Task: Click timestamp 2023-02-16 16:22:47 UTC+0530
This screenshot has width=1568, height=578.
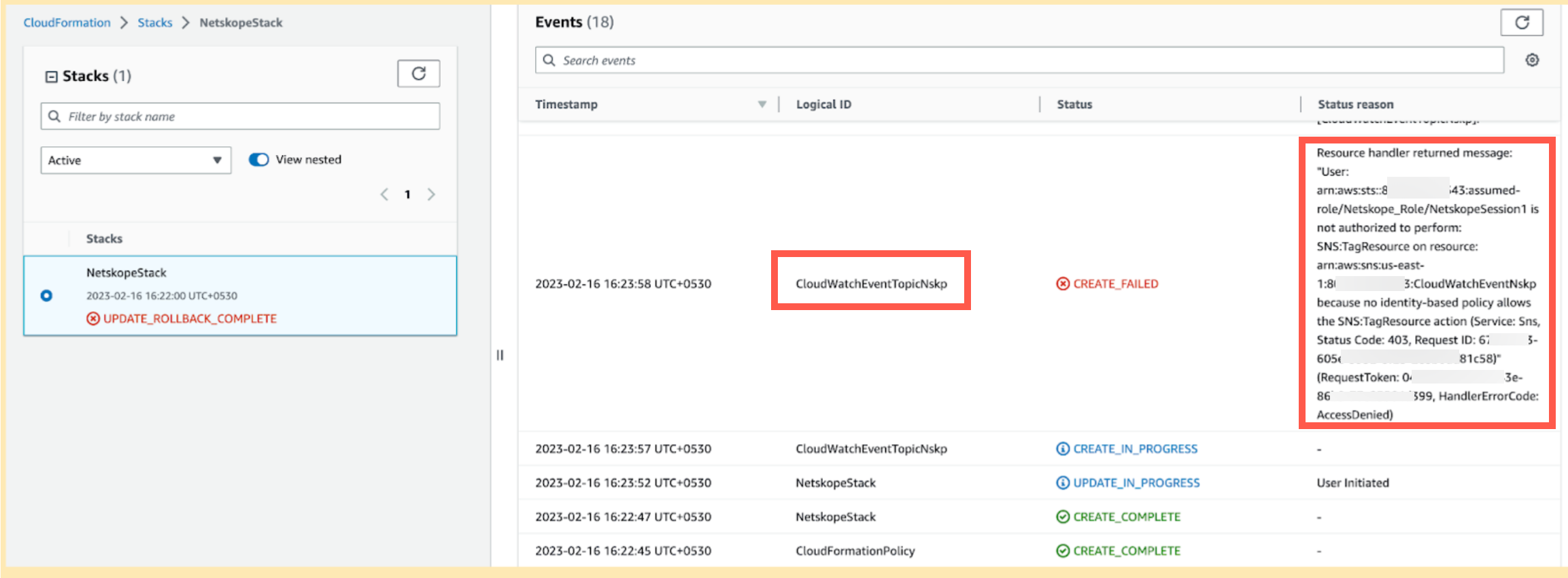Action: pos(623,517)
